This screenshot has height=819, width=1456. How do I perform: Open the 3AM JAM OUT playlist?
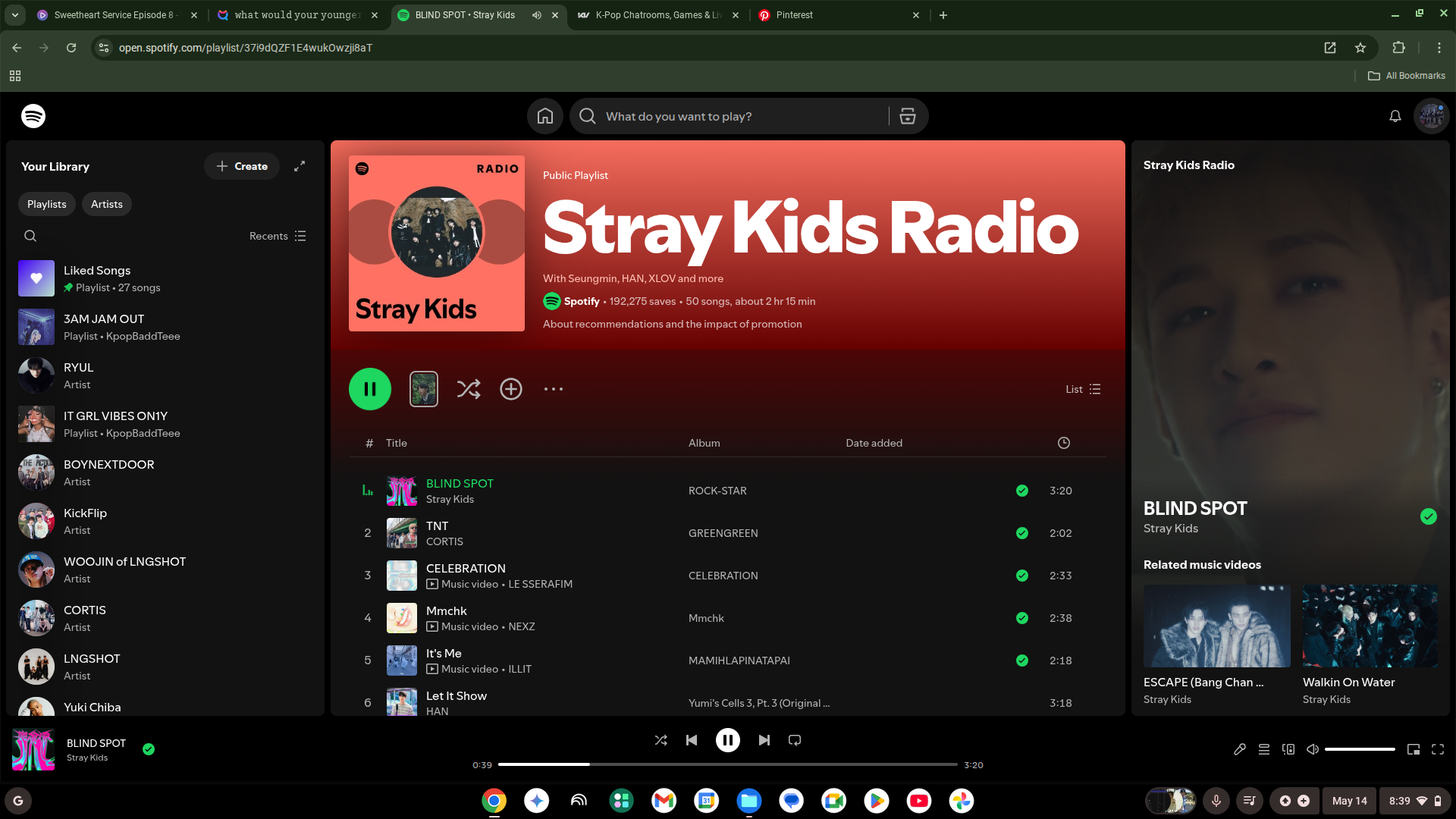[165, 327]
